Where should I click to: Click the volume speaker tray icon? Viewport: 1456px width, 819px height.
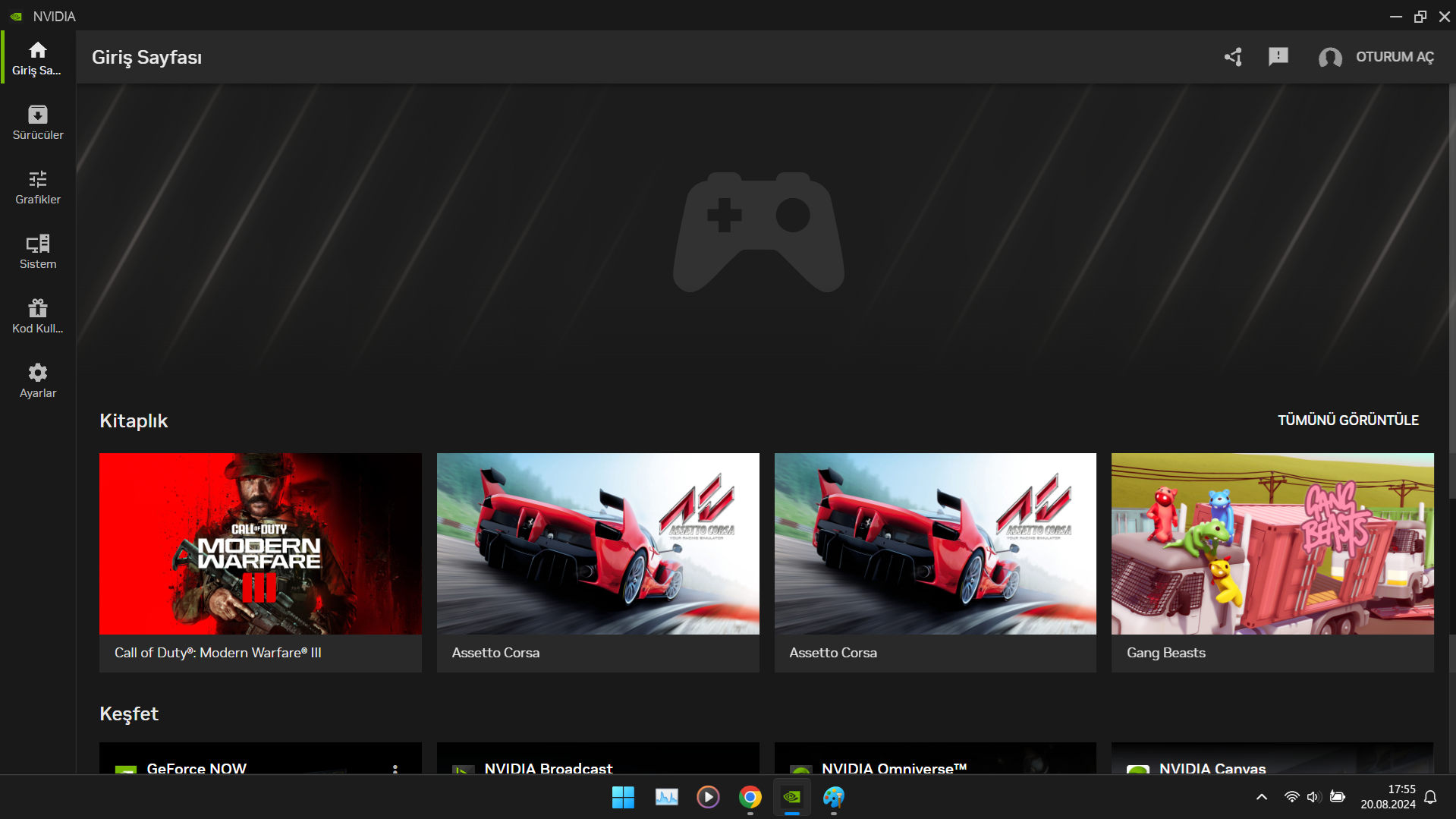pos(1314,797)
